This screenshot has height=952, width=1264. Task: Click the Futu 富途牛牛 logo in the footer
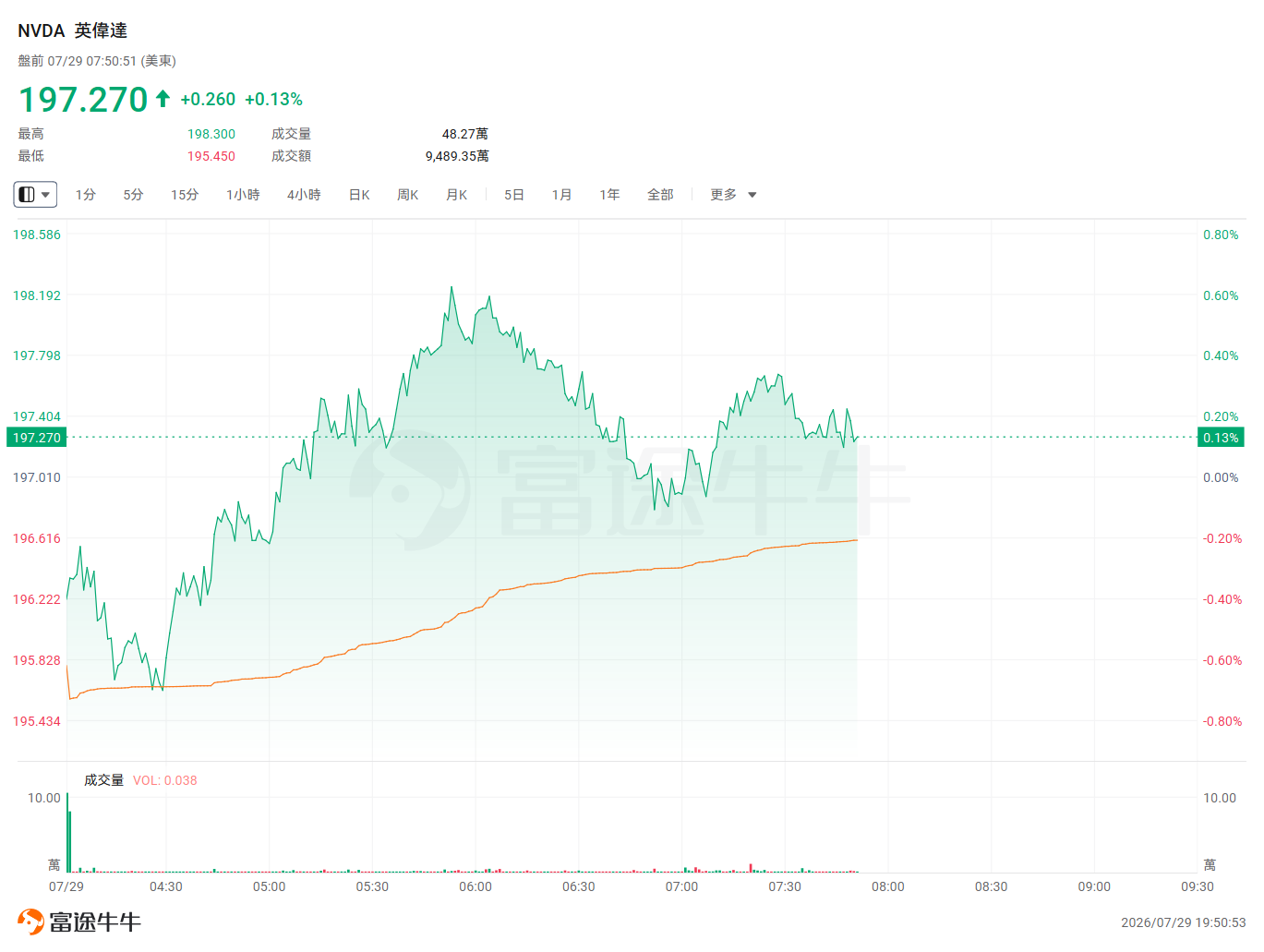(79, 922)
